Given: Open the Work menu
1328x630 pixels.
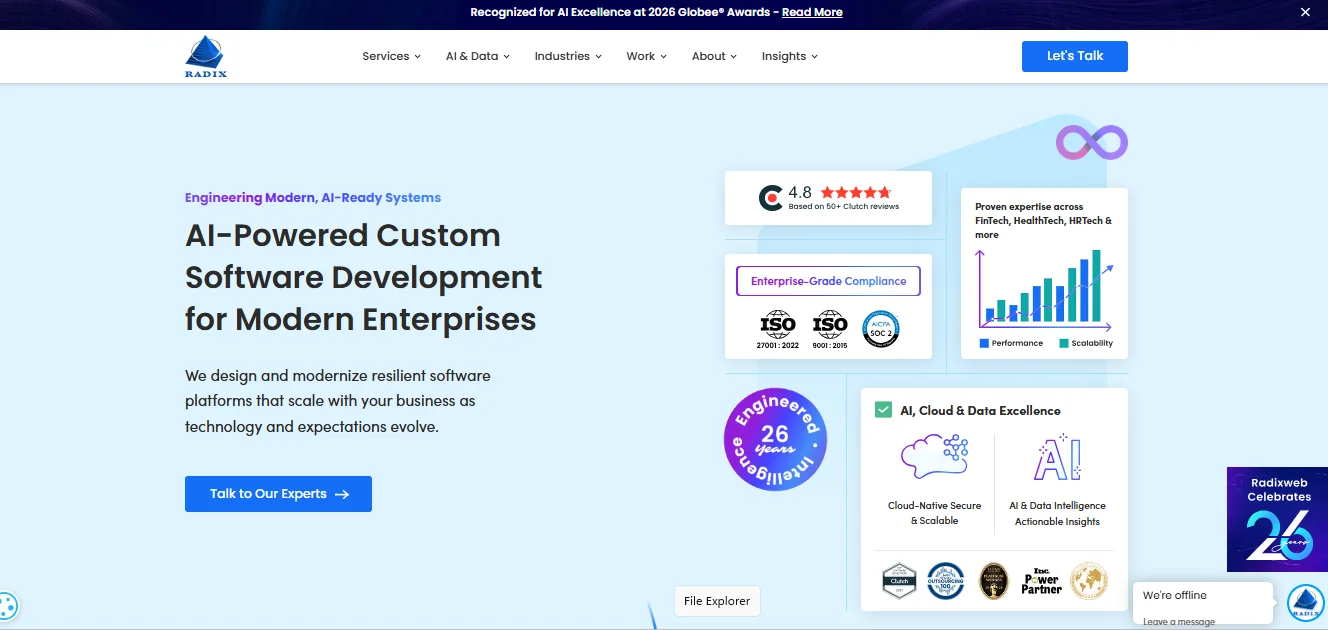Looking at the screenshot, I should pos(646,56).
